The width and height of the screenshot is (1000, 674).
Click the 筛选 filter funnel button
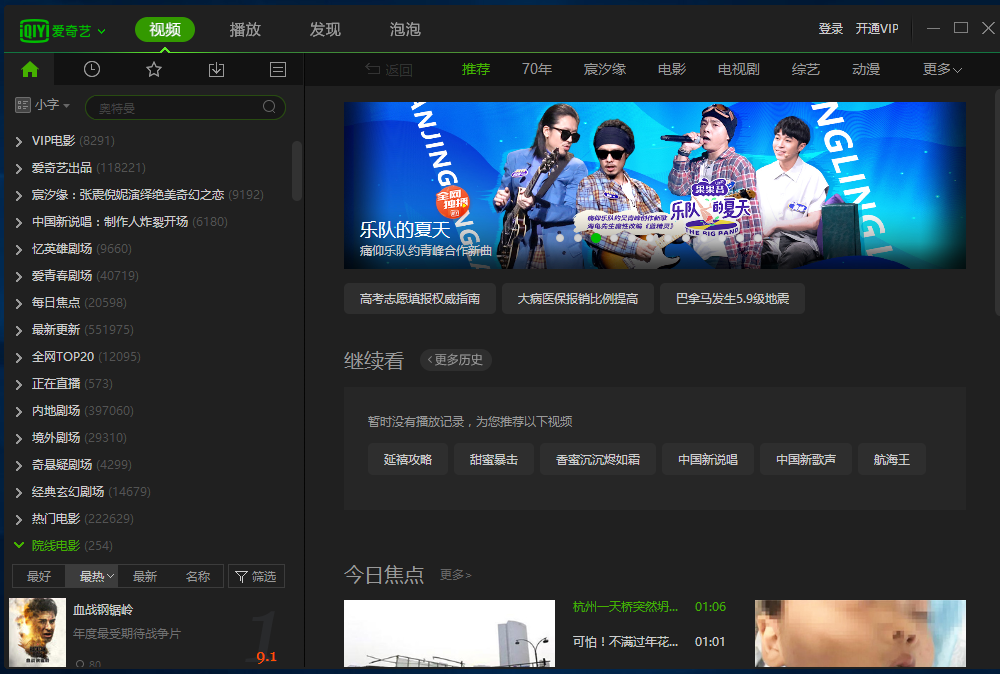(256, 576)
